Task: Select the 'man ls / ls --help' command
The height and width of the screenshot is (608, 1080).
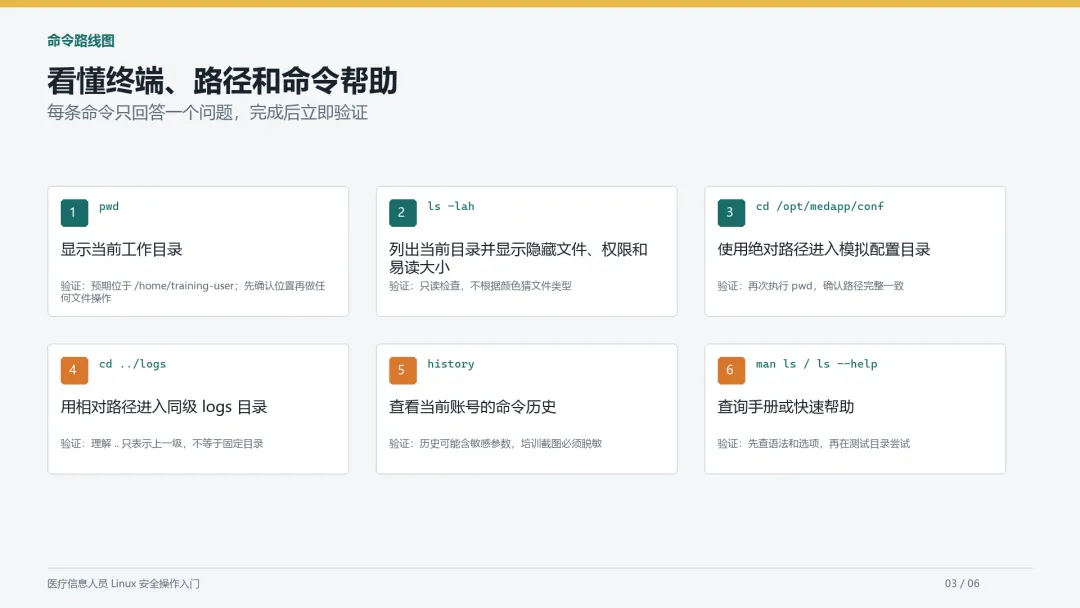Action: coord(817,364)
